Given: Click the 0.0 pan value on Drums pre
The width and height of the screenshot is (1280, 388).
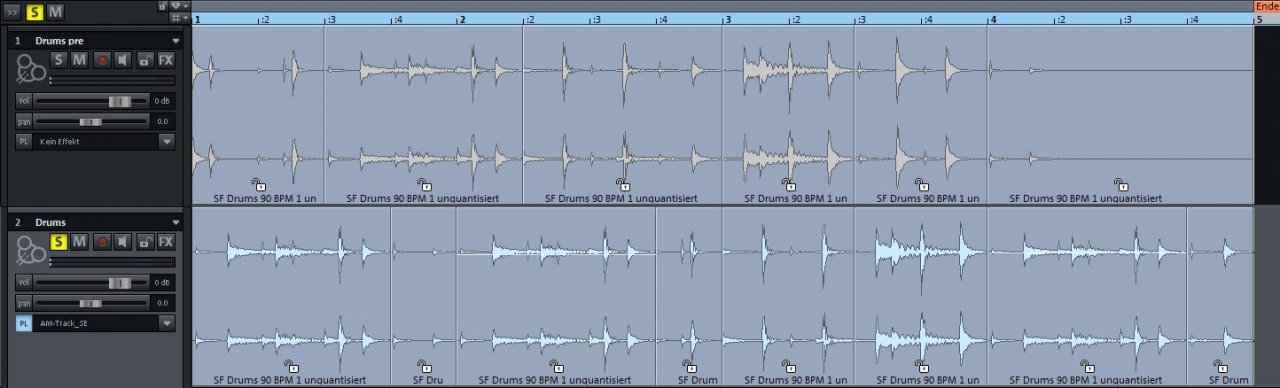Looking at the screenshot, I should pyautogui.click(x=163, y=121).
